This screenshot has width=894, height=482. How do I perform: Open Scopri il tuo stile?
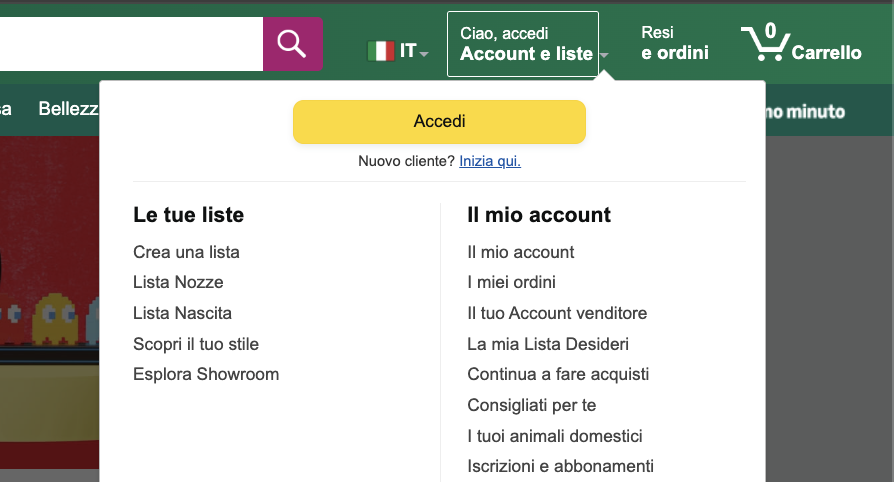tap(196, 344)
